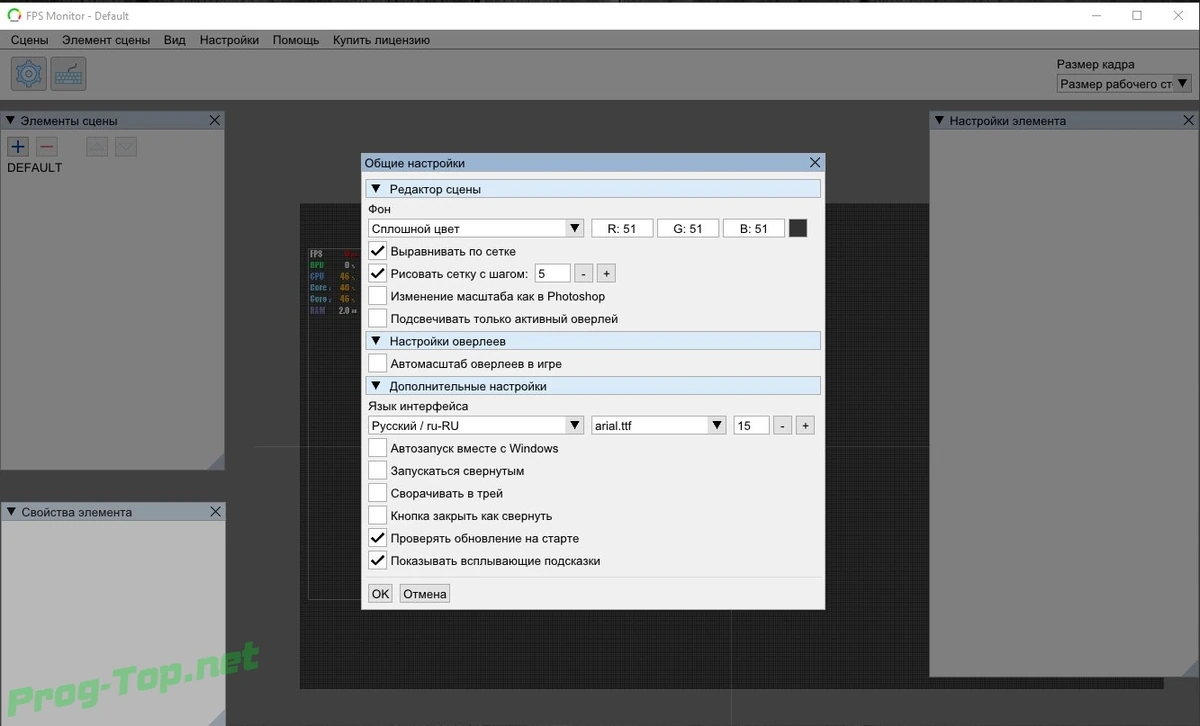Click the B: 51 color field

(x=753, y=228)
